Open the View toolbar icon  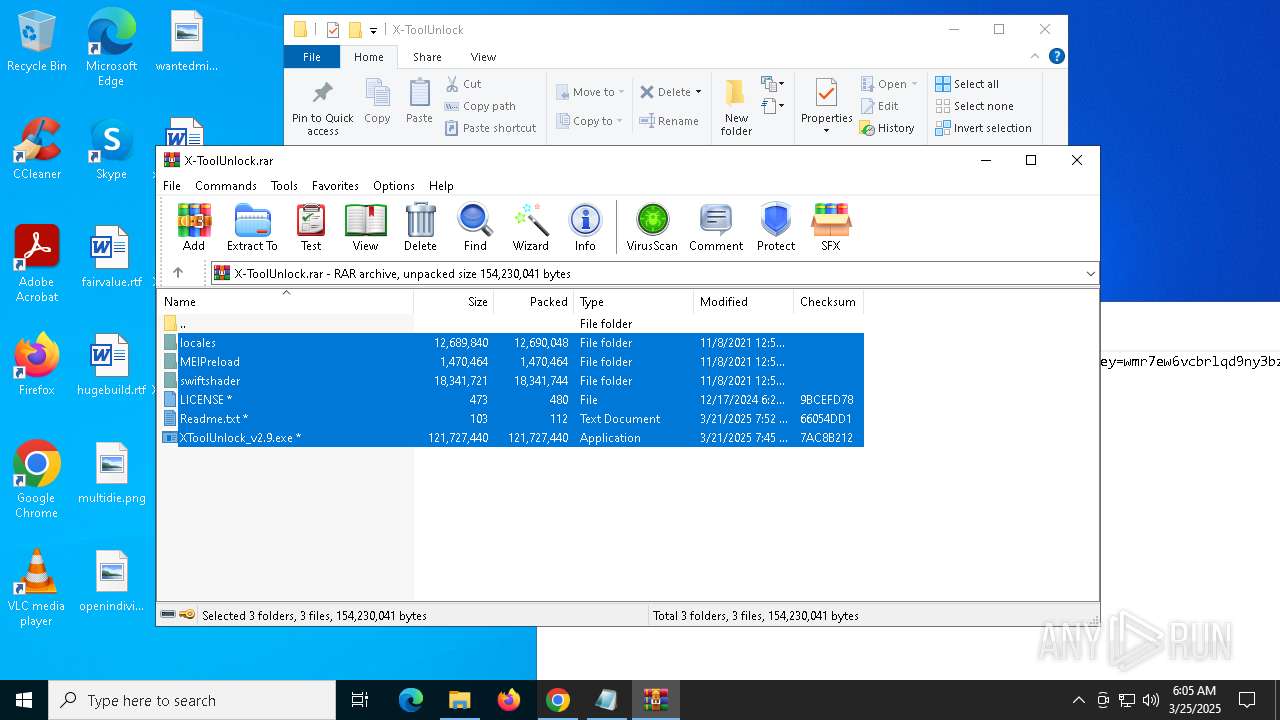(x=365, y=227)
